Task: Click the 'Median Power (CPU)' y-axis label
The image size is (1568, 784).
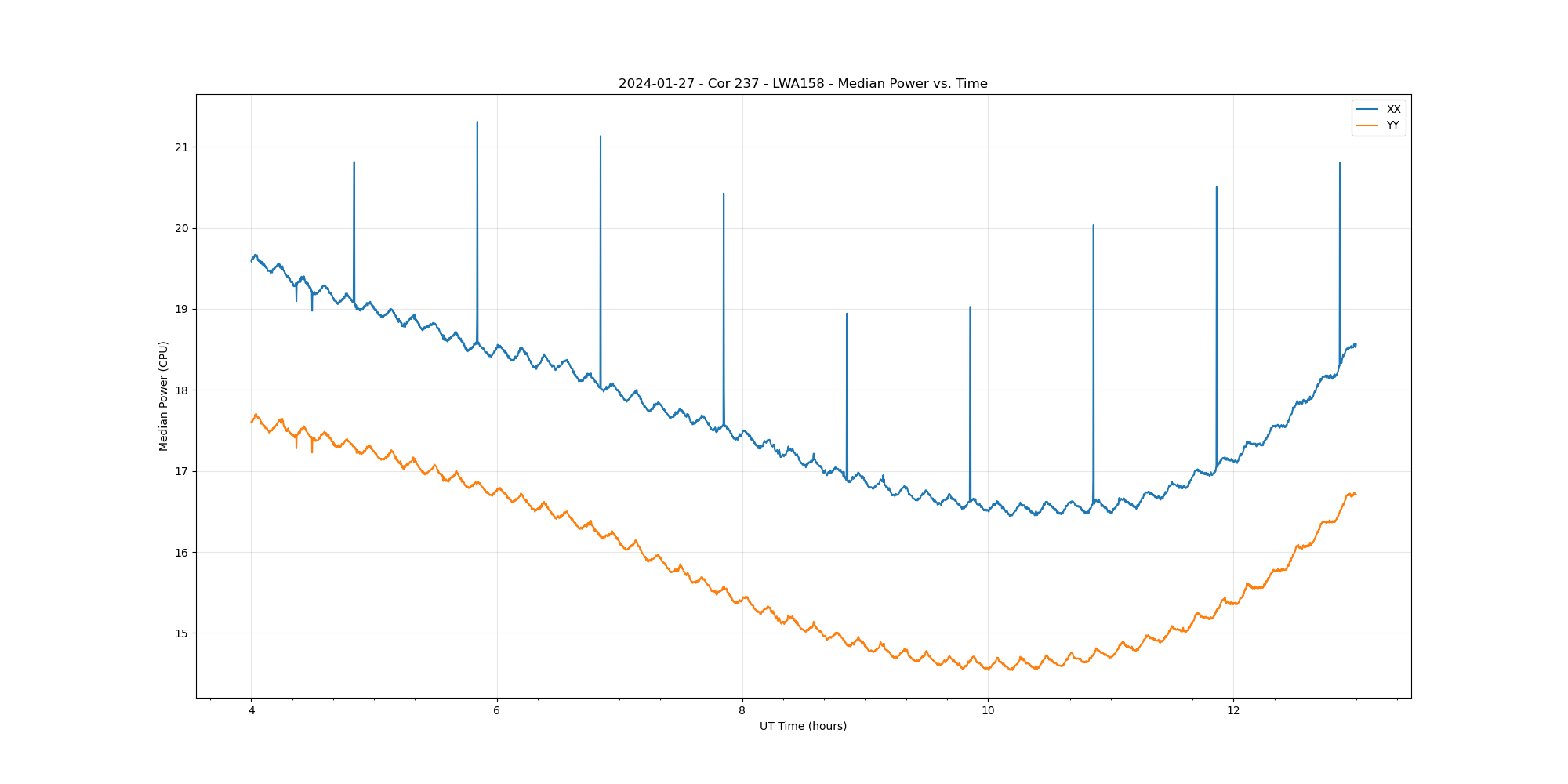Action: click(x=164, y=396)
